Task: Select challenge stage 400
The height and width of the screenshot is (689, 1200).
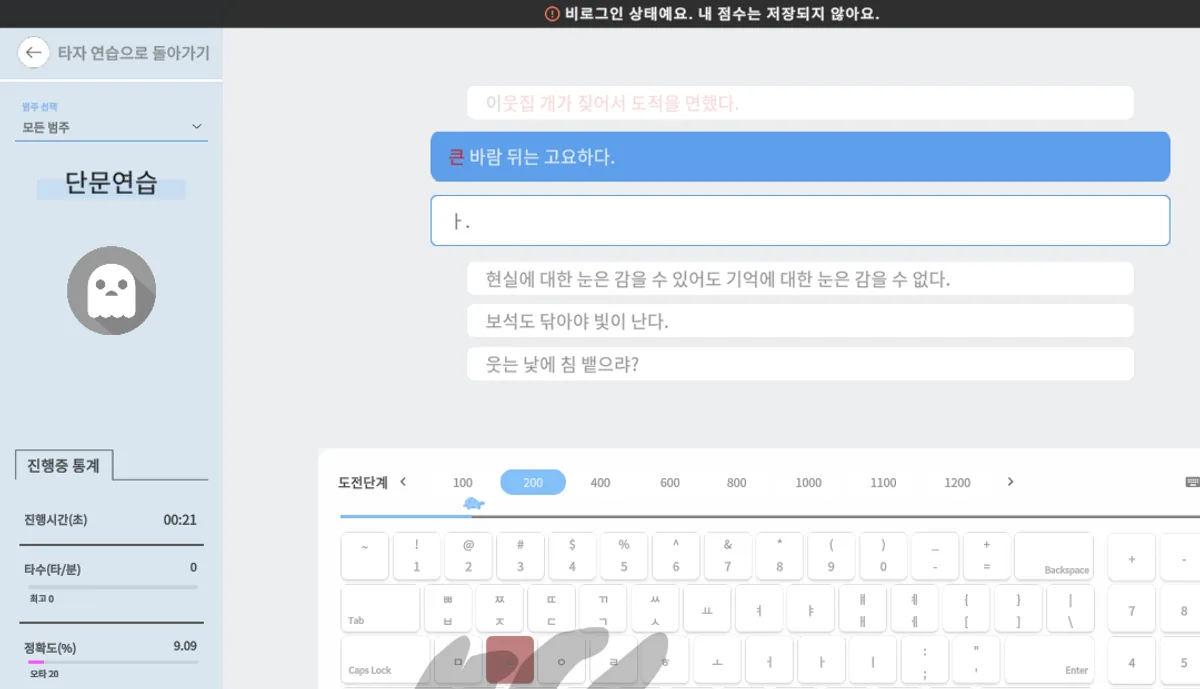Action: click(600, 483)
